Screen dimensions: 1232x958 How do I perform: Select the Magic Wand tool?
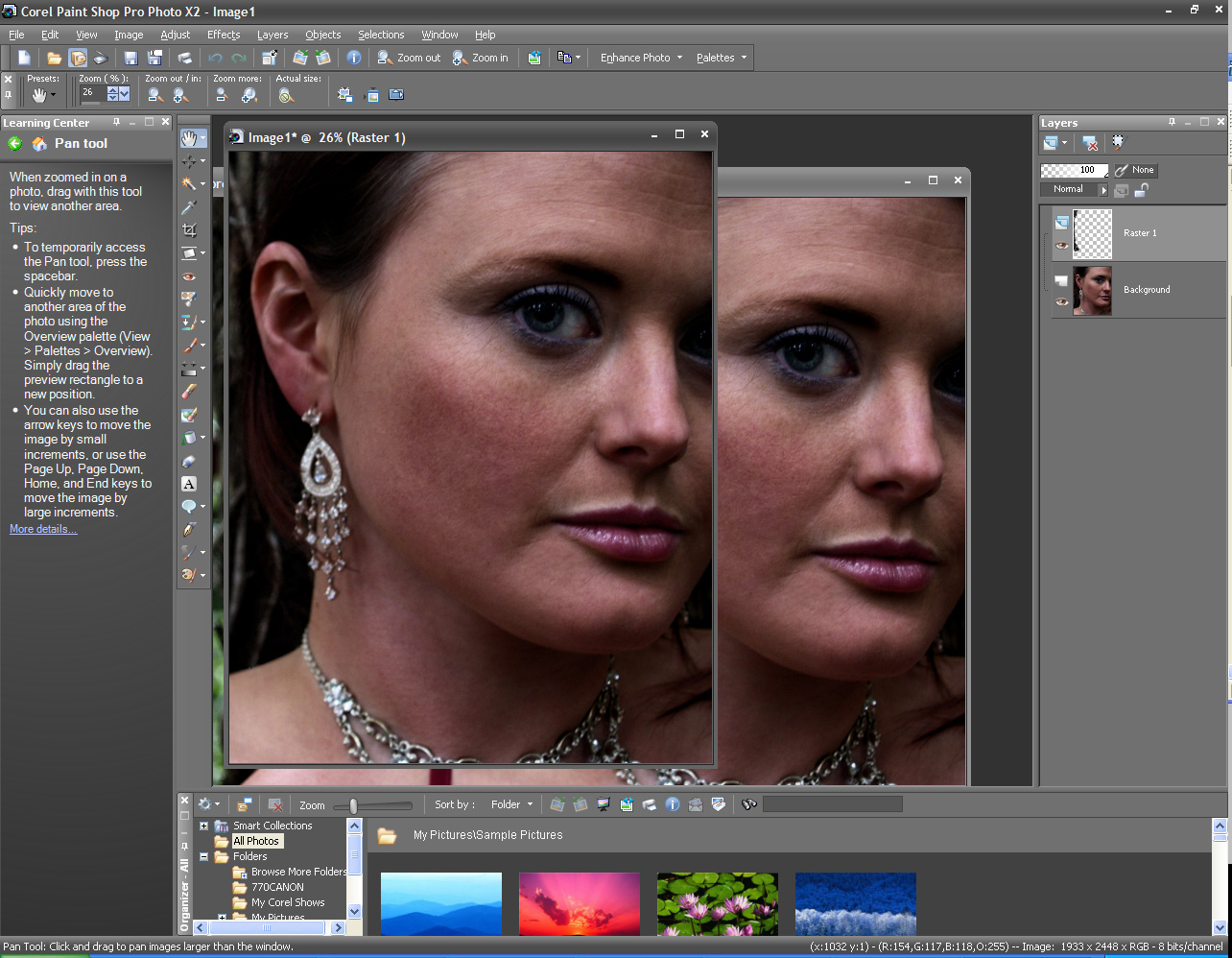coord(189,183)
